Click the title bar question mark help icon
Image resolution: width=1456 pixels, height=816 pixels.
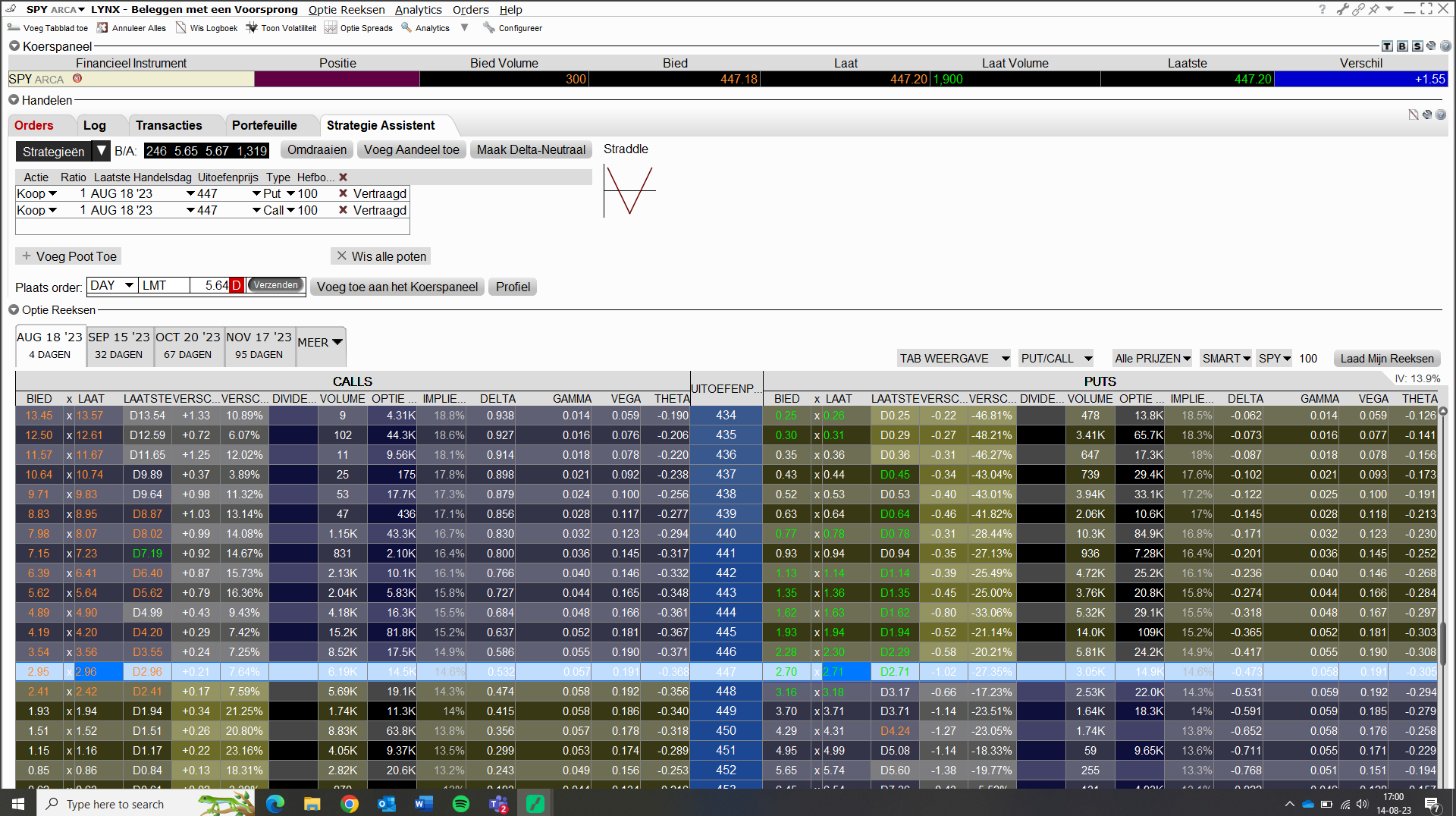point(1323,9)
